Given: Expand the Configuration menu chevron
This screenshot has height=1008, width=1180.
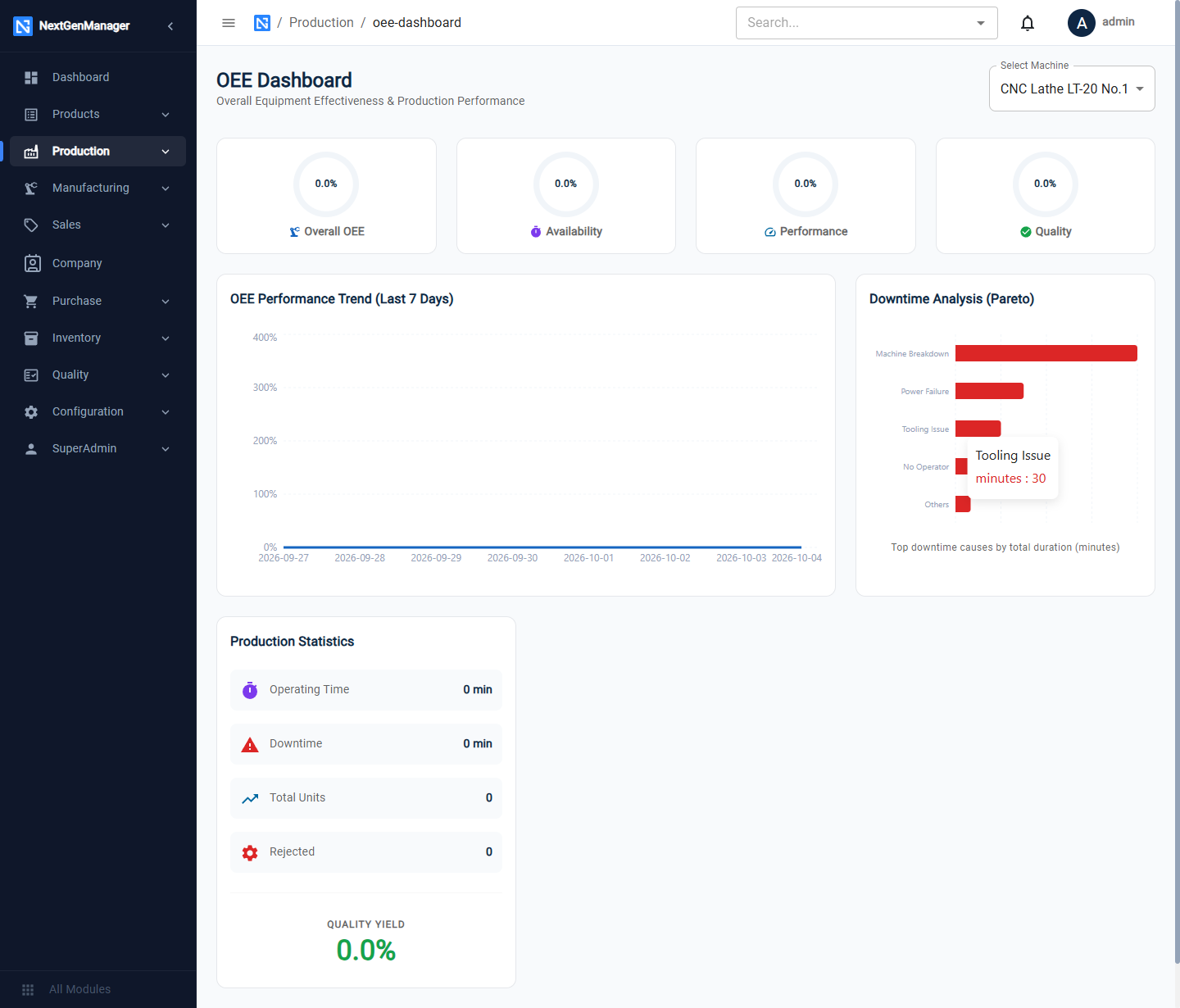Looking at the screenshot, I should (166, 412).
